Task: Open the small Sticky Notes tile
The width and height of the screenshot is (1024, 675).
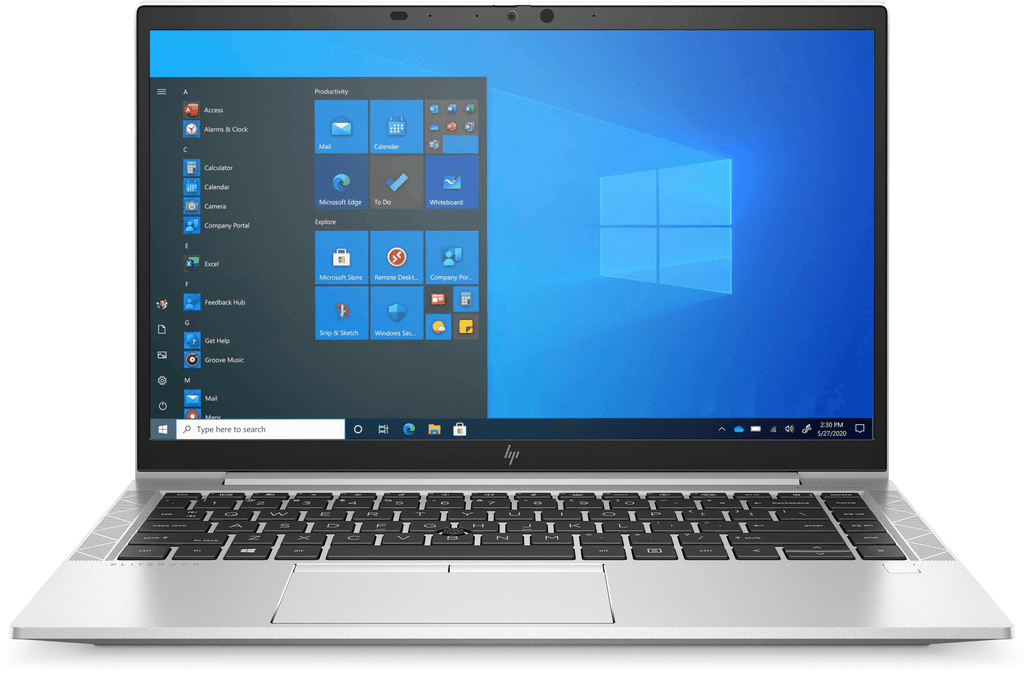Action: coord(466,326)
